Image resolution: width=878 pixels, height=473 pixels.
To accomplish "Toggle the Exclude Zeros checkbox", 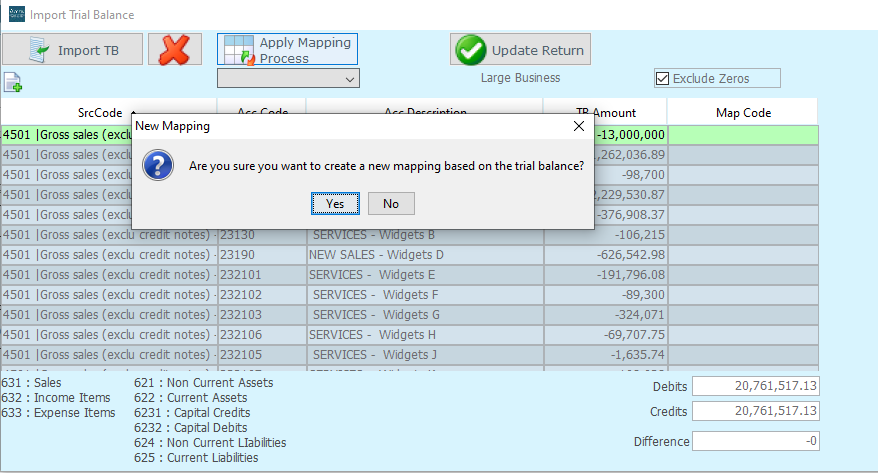I will [x=662, y=78].
